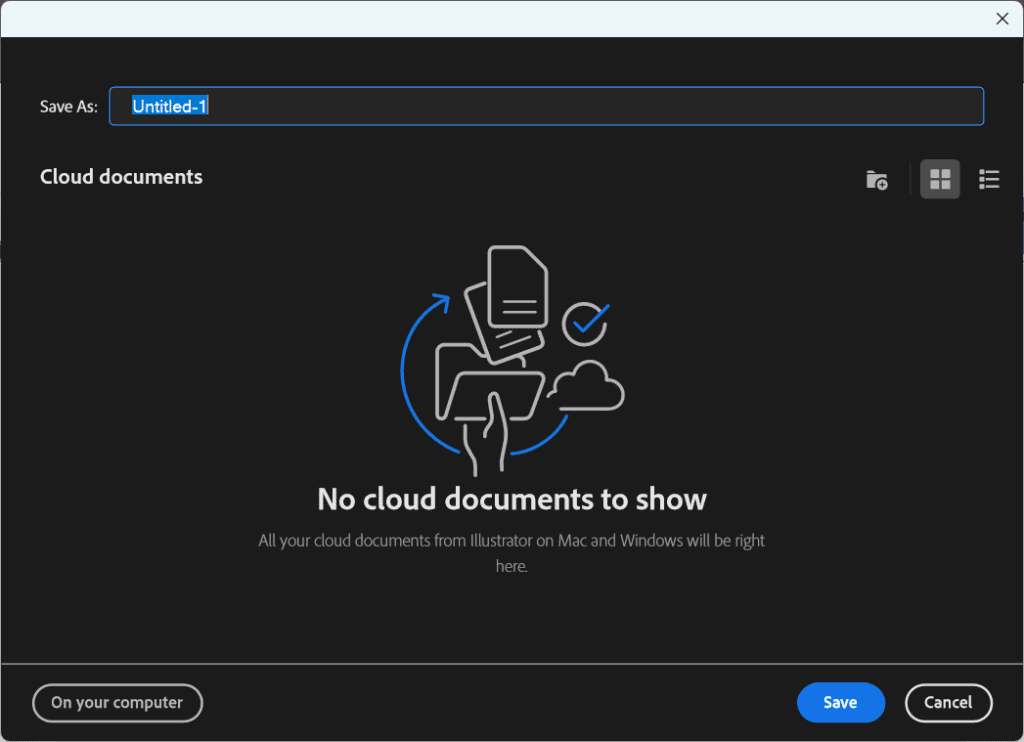1024x742 pixels.
Task: Click the Save As label
Action: point(69,106)
